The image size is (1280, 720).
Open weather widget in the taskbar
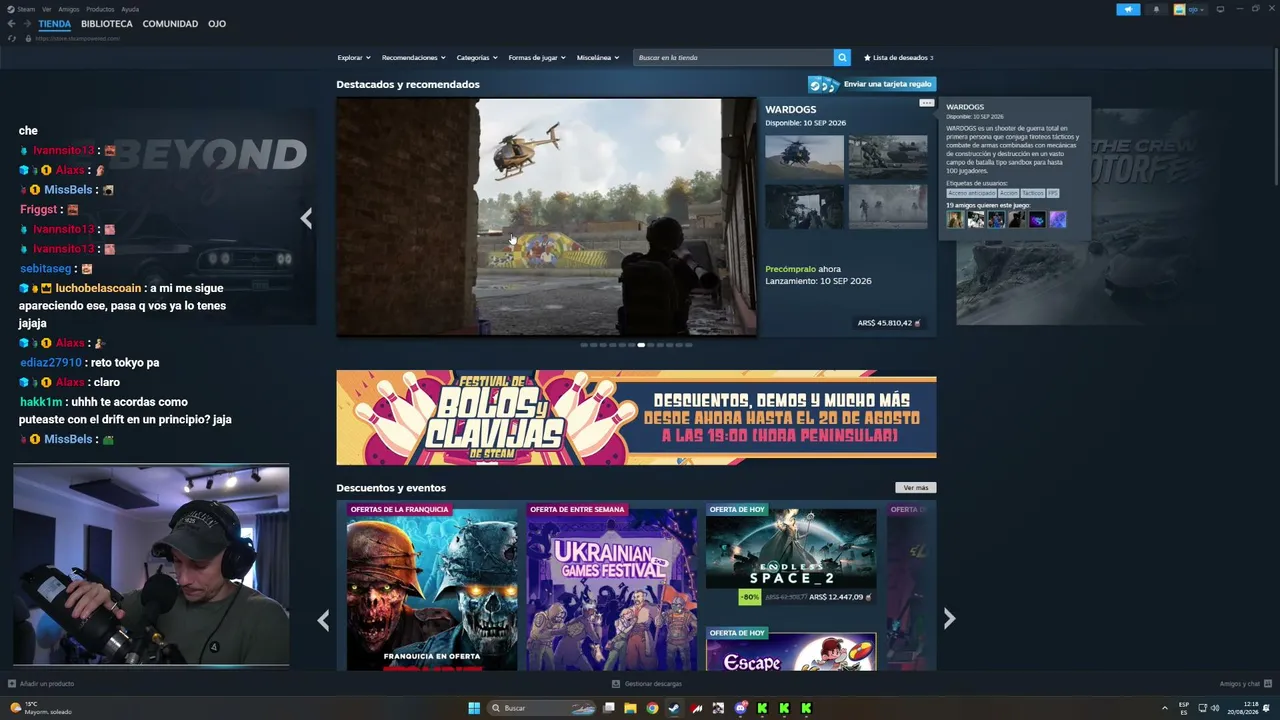pyautogui.click(x=40, y=708)
